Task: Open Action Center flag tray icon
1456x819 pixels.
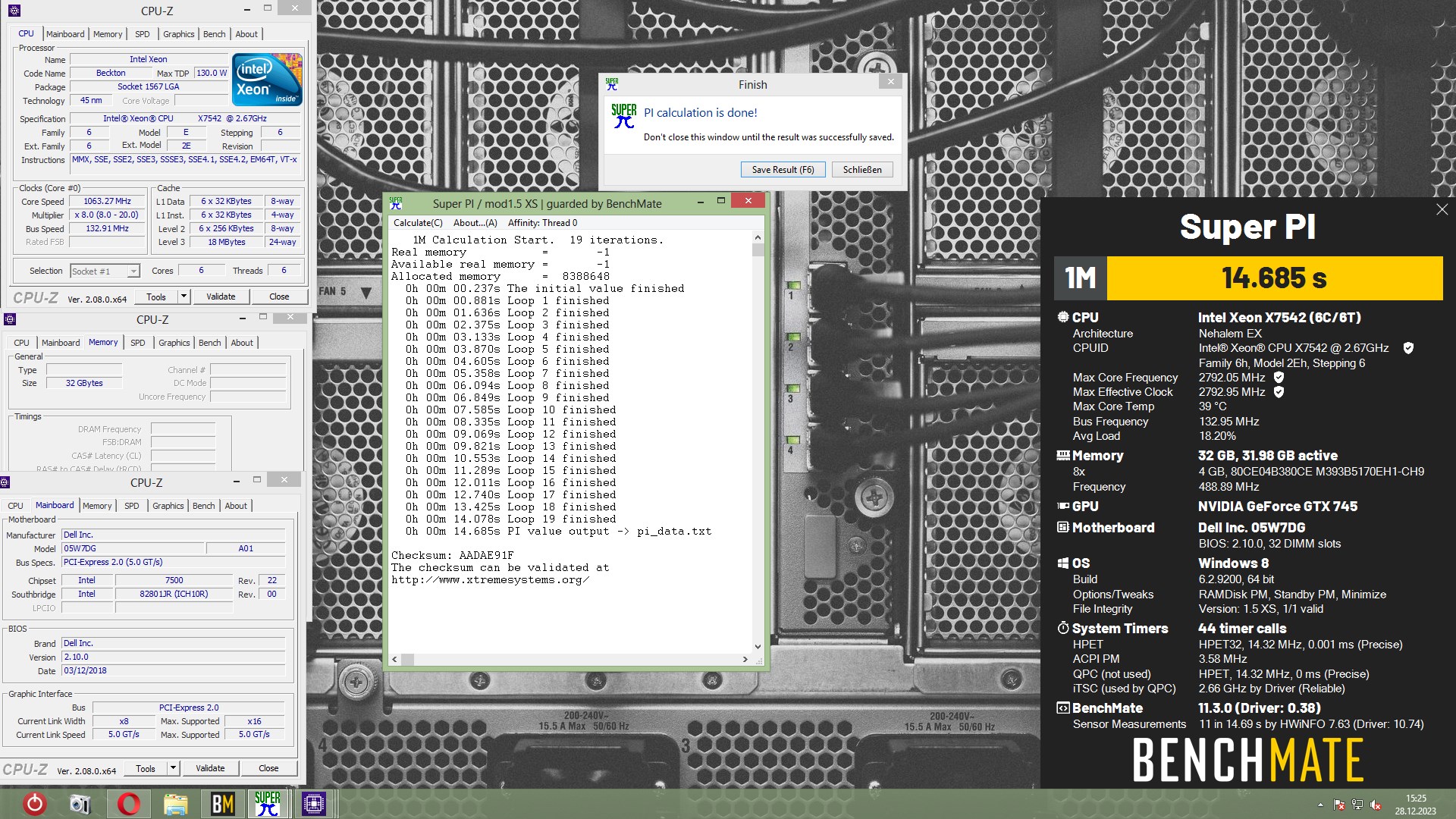Action: click(1339, 805)
